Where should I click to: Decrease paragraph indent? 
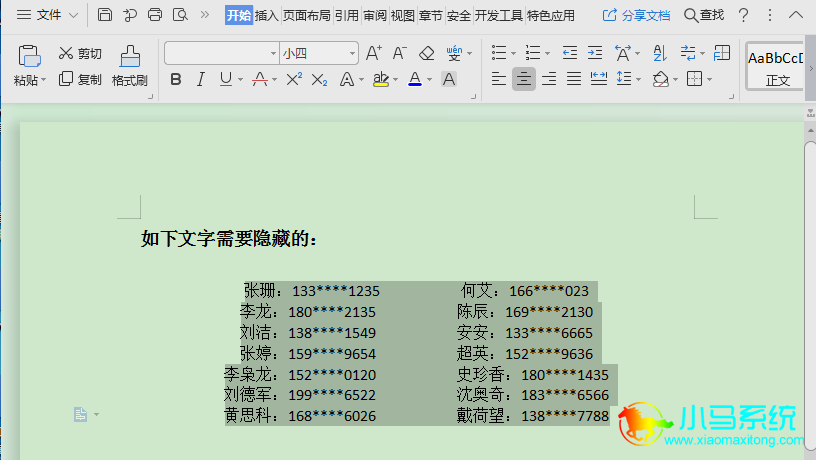pyautogui.click(x=570, y=53)
